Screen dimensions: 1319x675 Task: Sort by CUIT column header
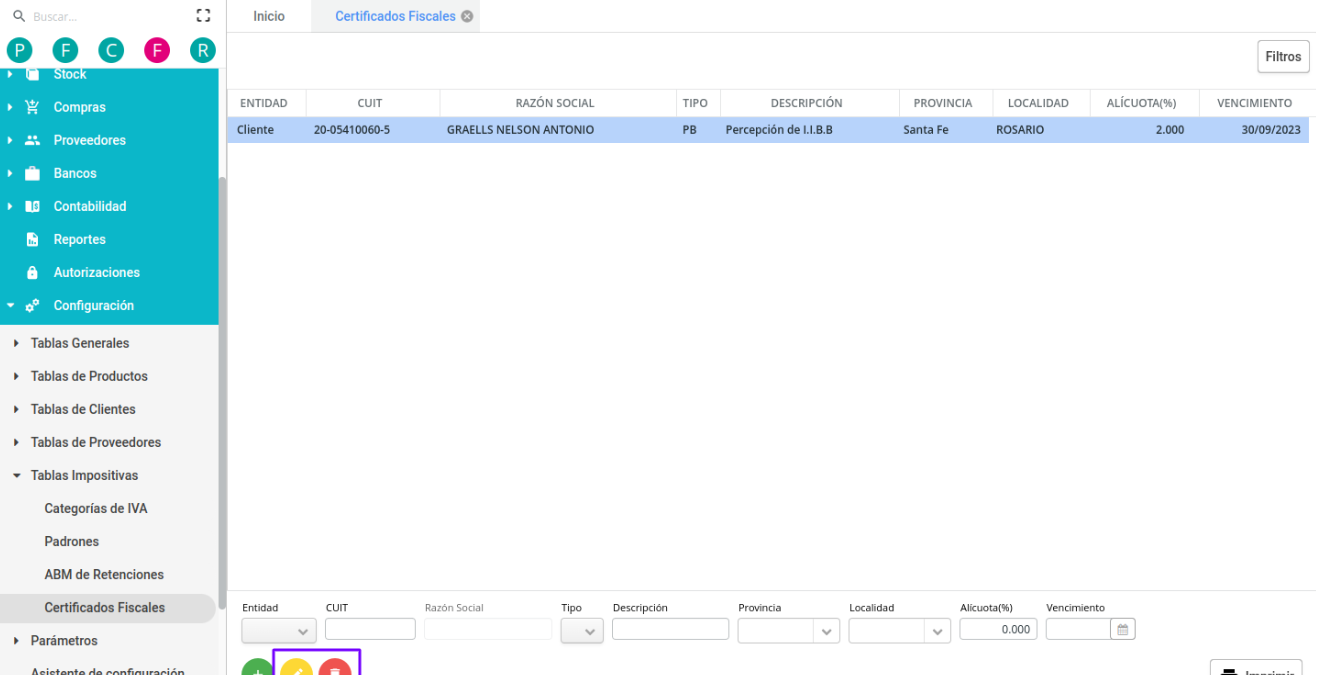370,103
